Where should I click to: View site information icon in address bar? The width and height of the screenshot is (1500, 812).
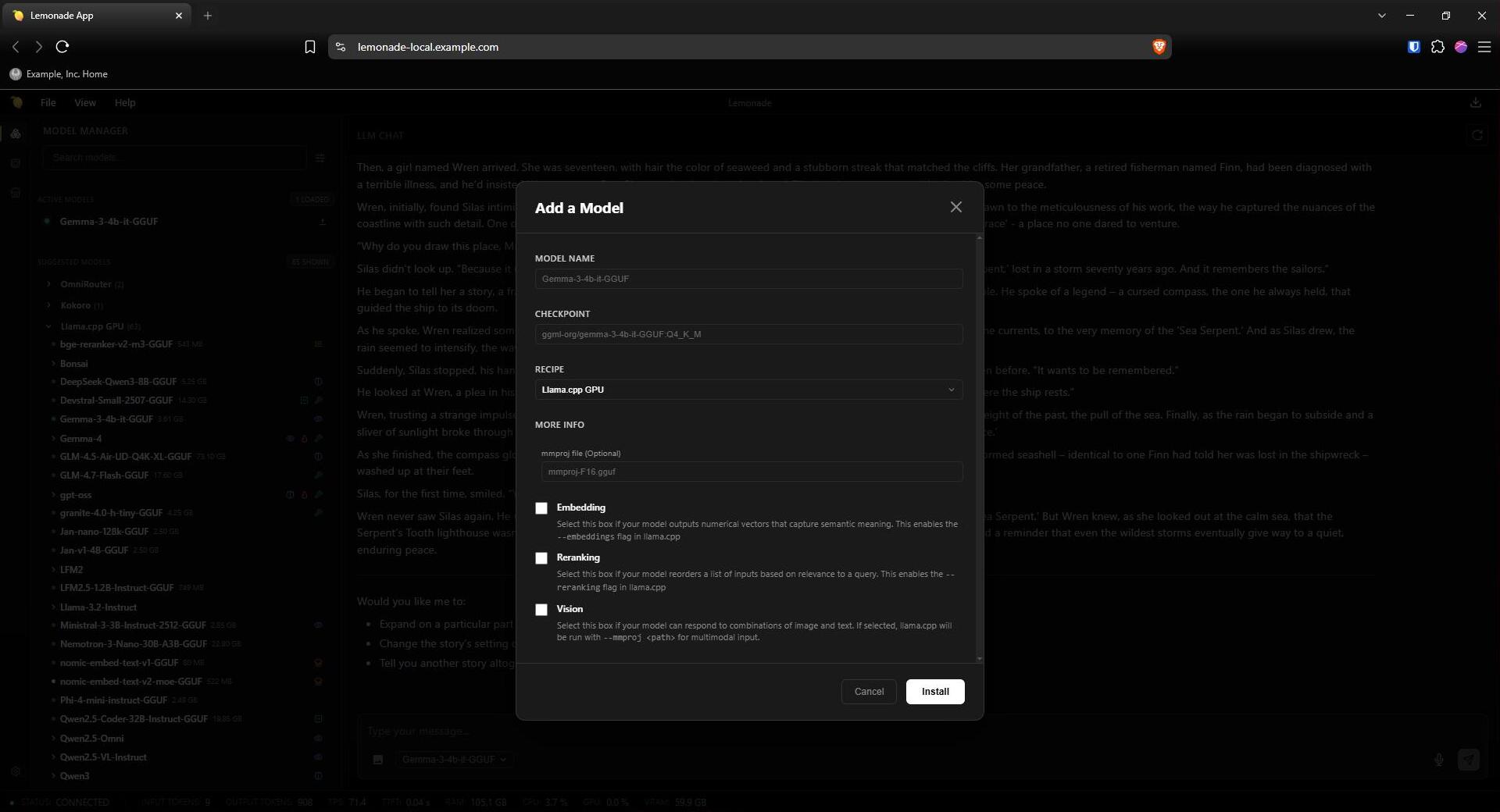pos(341,47)
